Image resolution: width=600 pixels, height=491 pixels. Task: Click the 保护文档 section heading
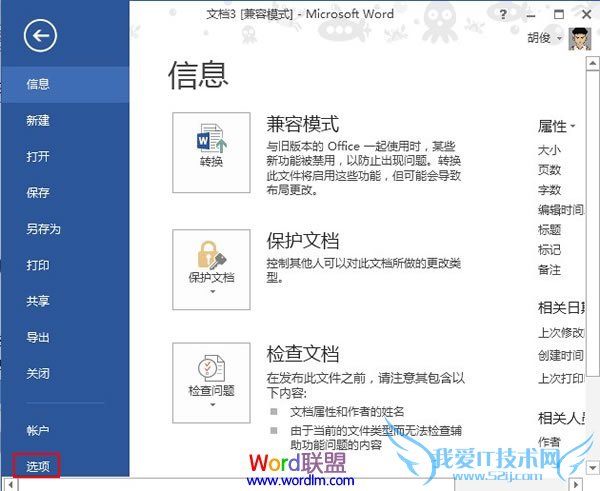pos(303,241)
